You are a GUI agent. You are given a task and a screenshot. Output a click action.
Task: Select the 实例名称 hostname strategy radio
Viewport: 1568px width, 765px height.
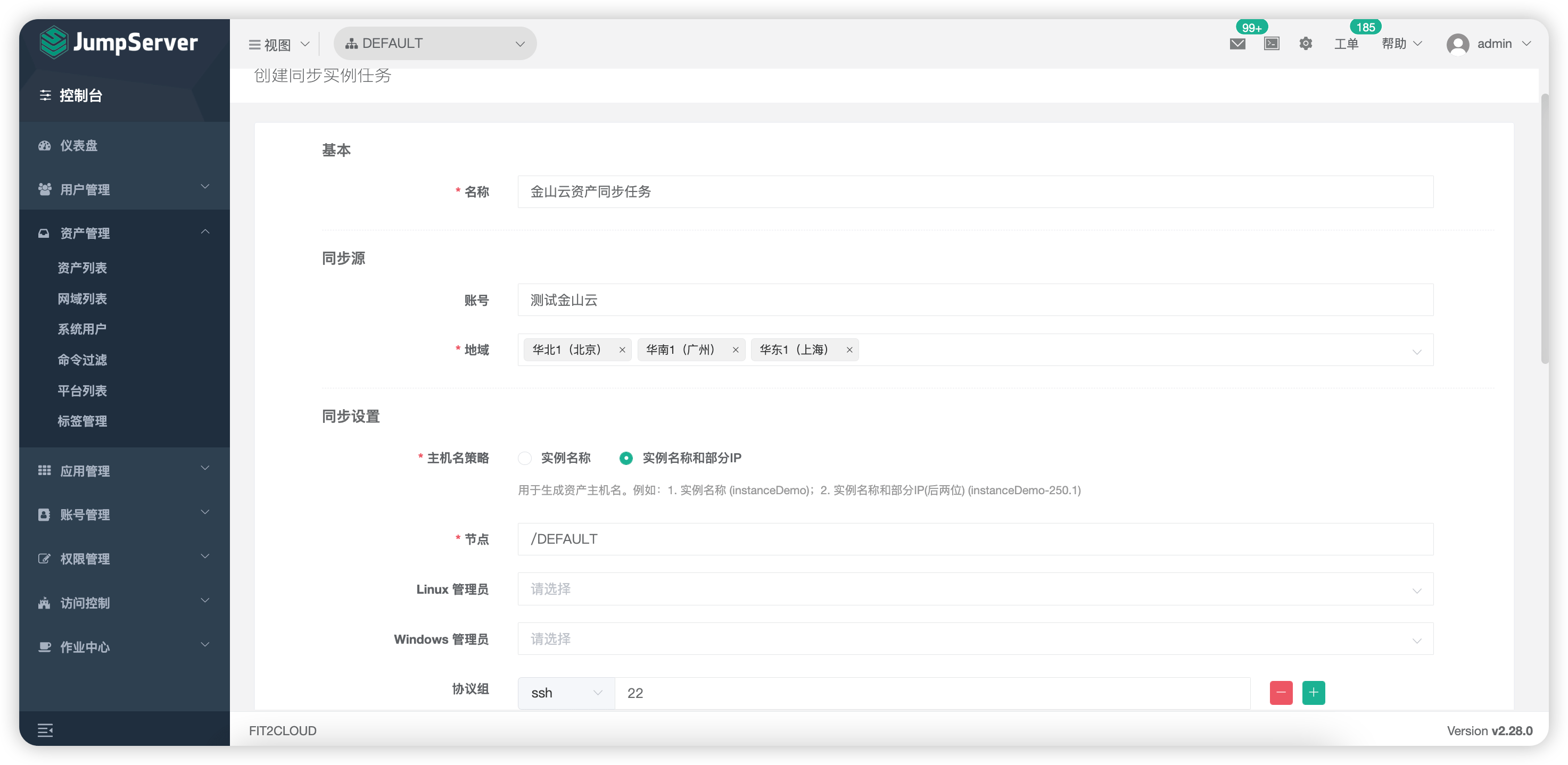pos(525,458)
